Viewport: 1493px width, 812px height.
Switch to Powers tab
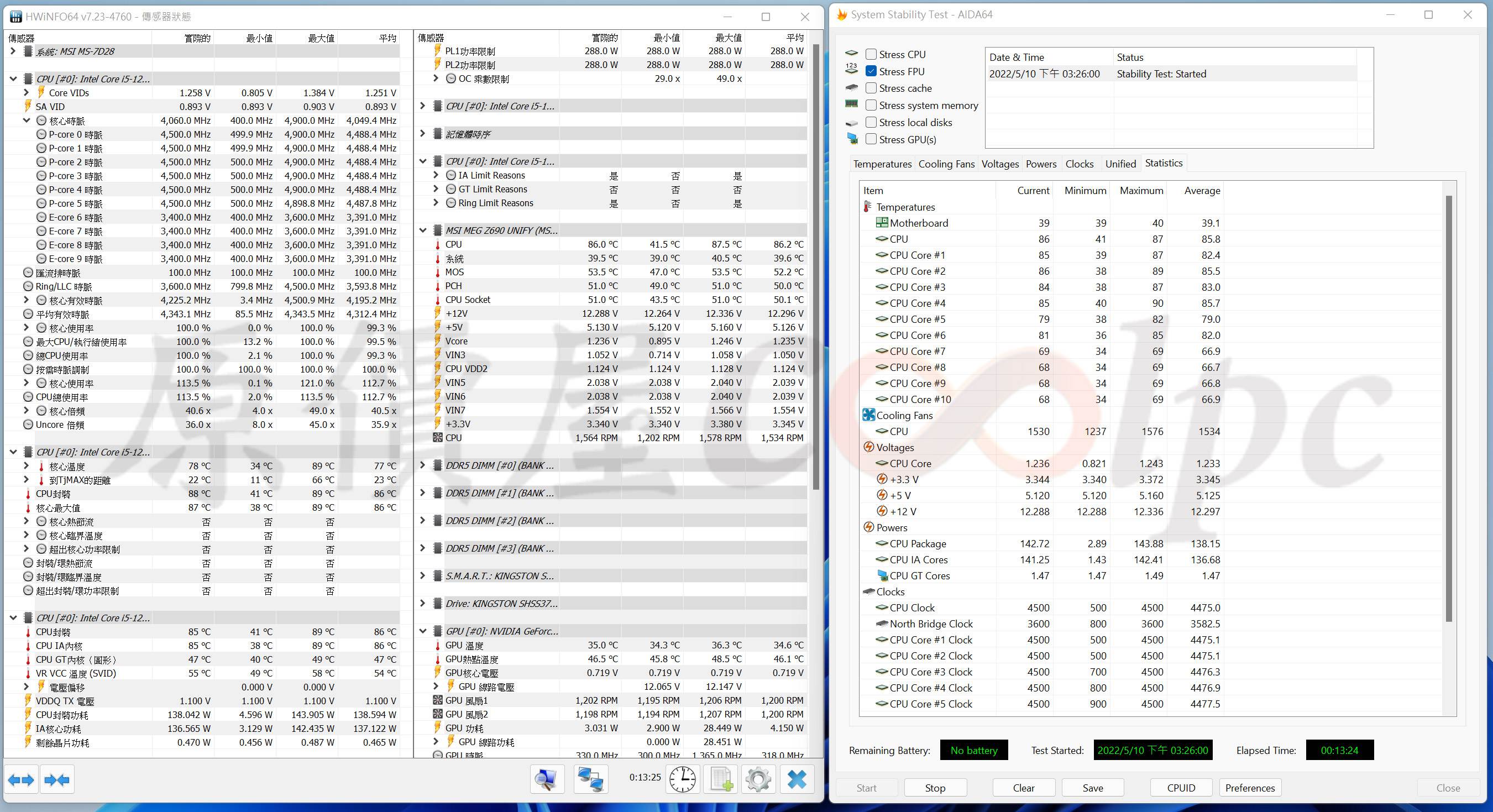(x=1041, y=164)
